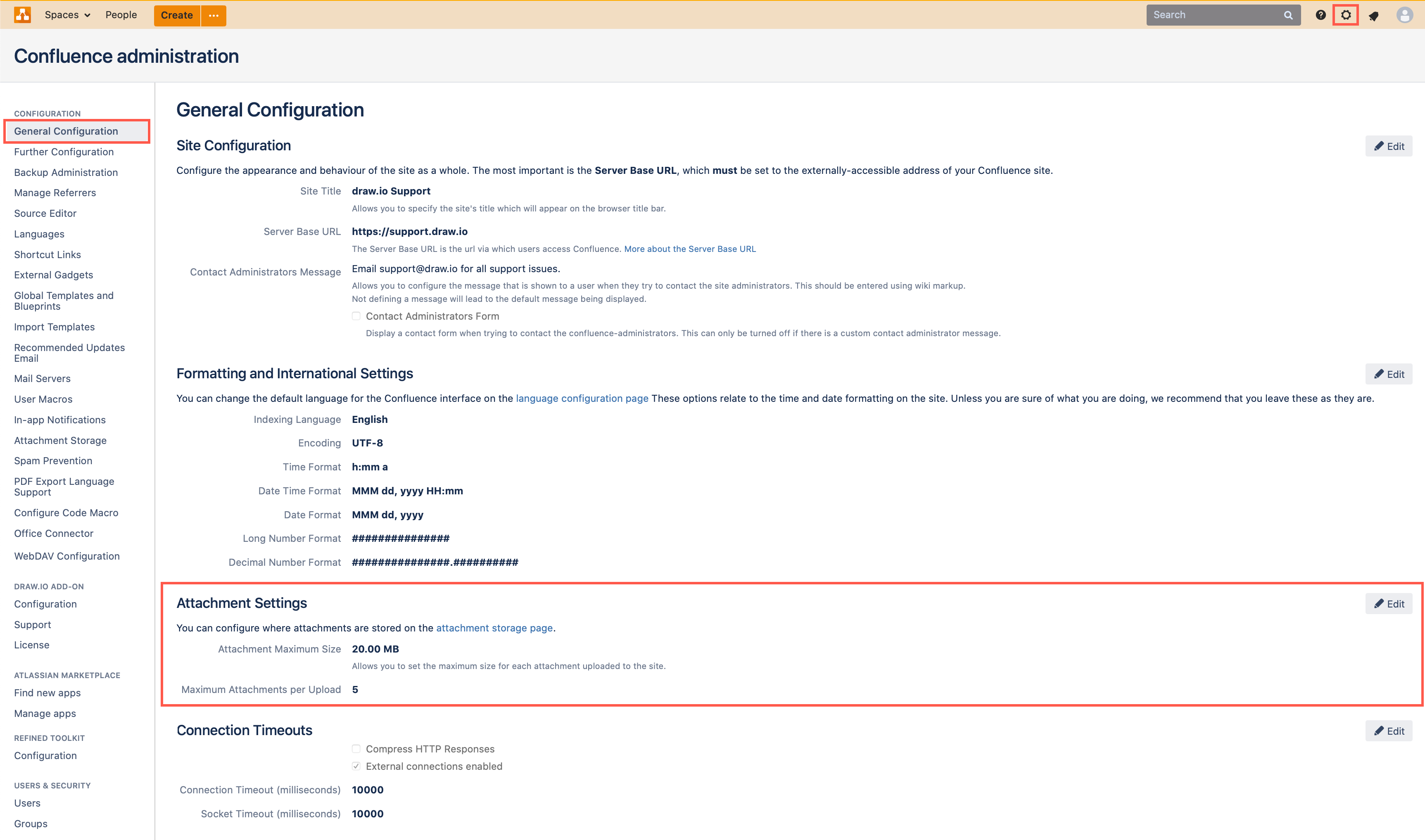Open the Spaces dropdown
1425x840 pixels.
click(x=66, y=15)
